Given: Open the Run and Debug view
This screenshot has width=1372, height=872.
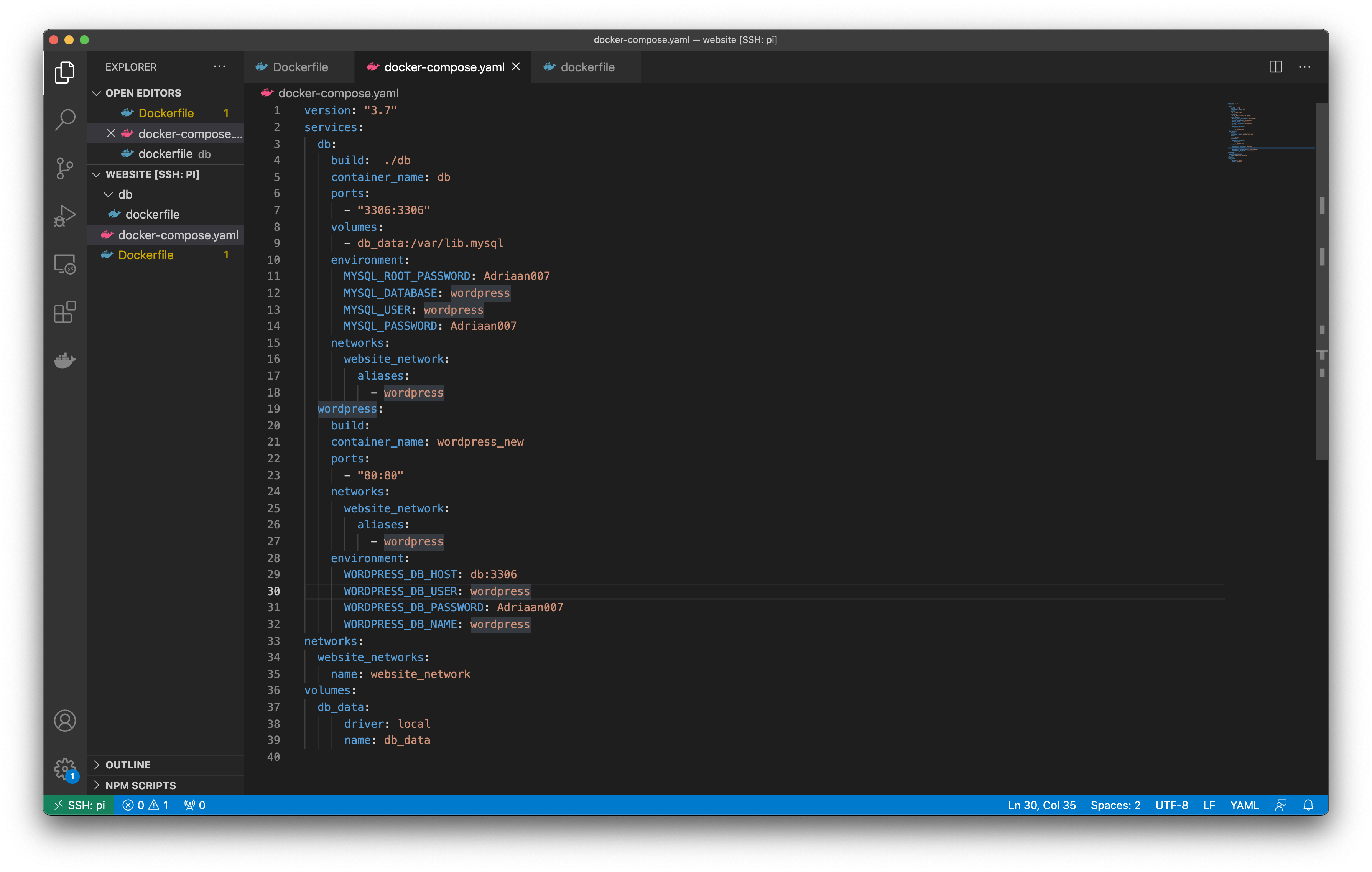Looking at the screenshot, I should click(x=64, y=216).
